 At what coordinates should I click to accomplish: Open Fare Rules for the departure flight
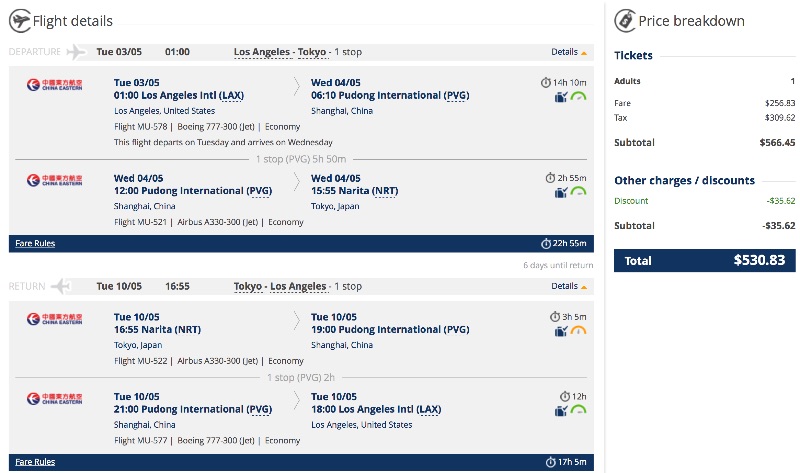point(35,243)
